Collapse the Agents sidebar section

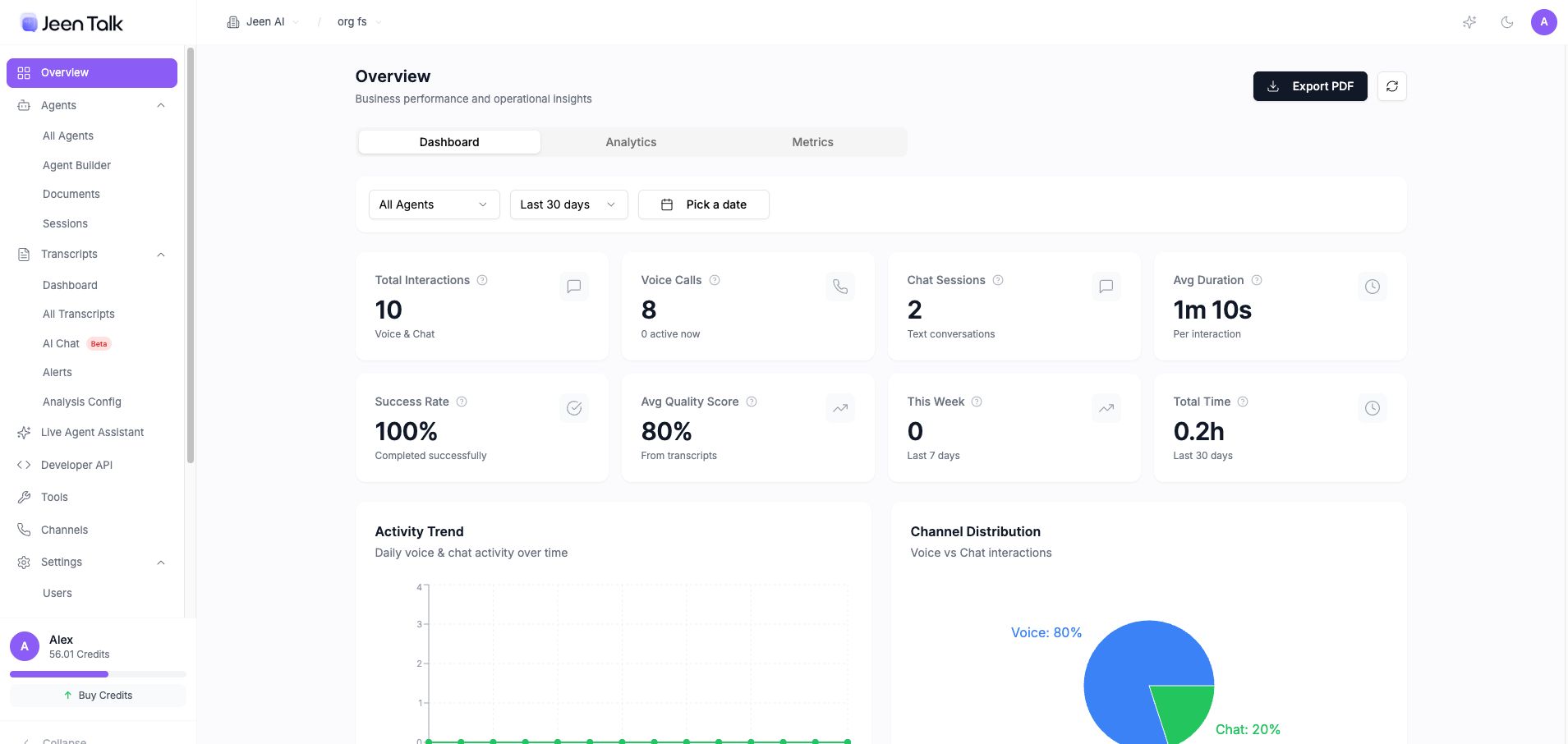coord(161,105)
